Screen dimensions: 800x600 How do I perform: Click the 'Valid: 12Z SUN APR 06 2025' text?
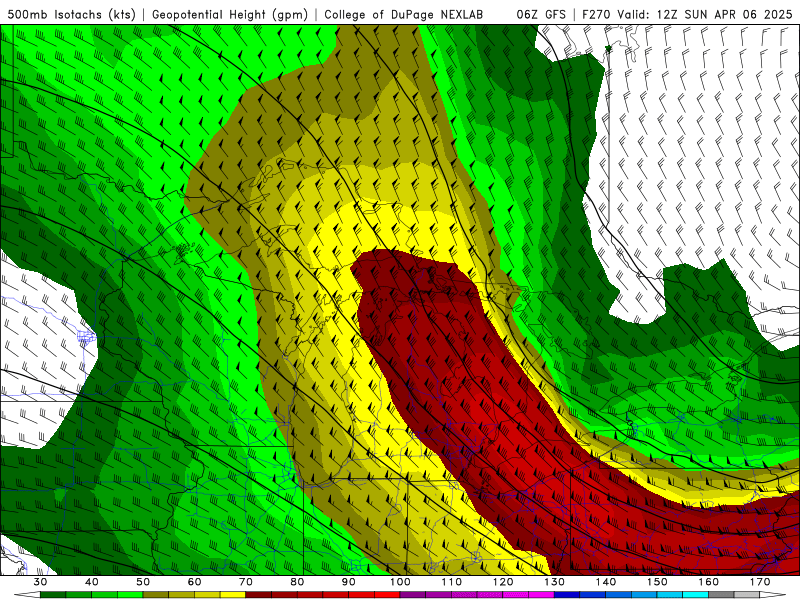[704, 15]
